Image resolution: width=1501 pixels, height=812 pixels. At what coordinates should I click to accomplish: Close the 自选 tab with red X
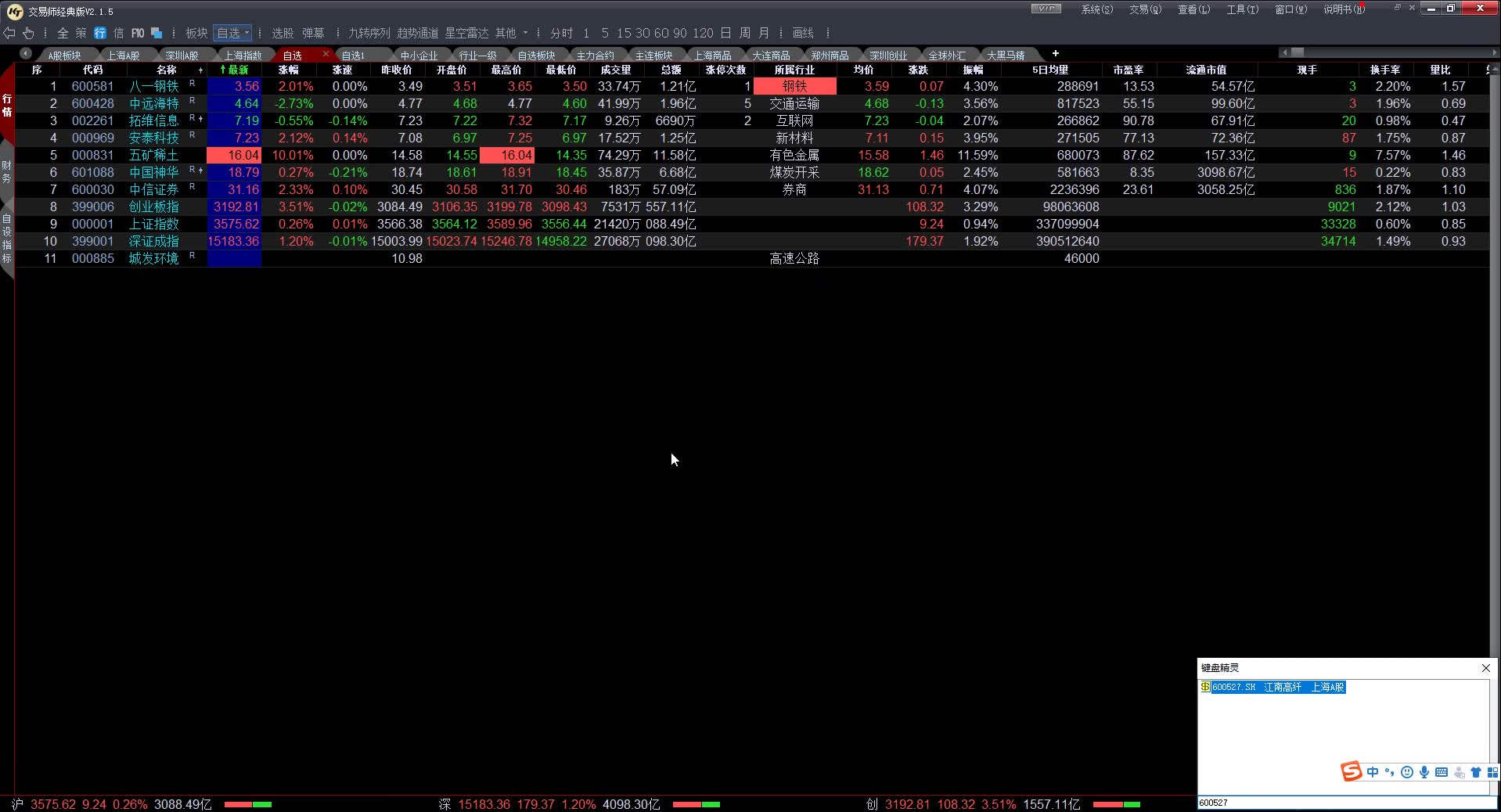(x=326, y=53)
